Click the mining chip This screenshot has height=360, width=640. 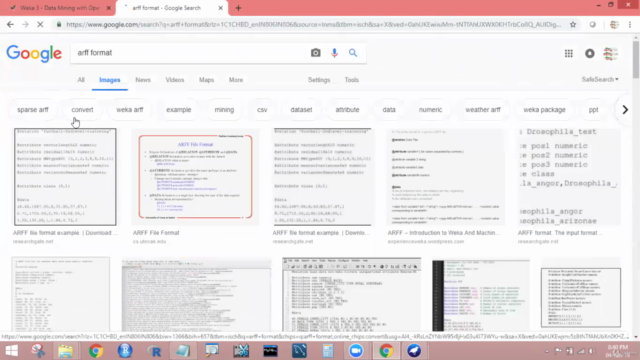(x=224, y=110)
